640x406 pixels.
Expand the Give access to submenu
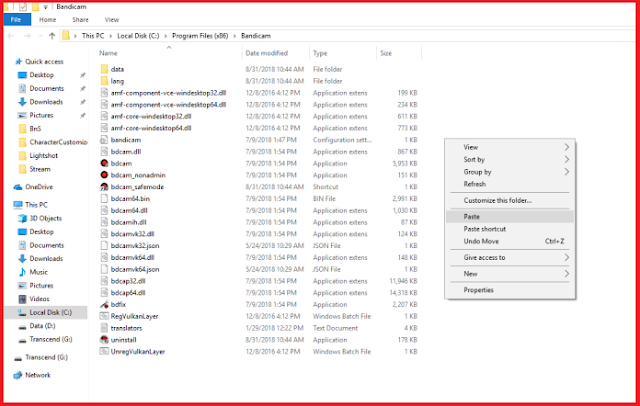pyautogui.click(x=510, y=257)
